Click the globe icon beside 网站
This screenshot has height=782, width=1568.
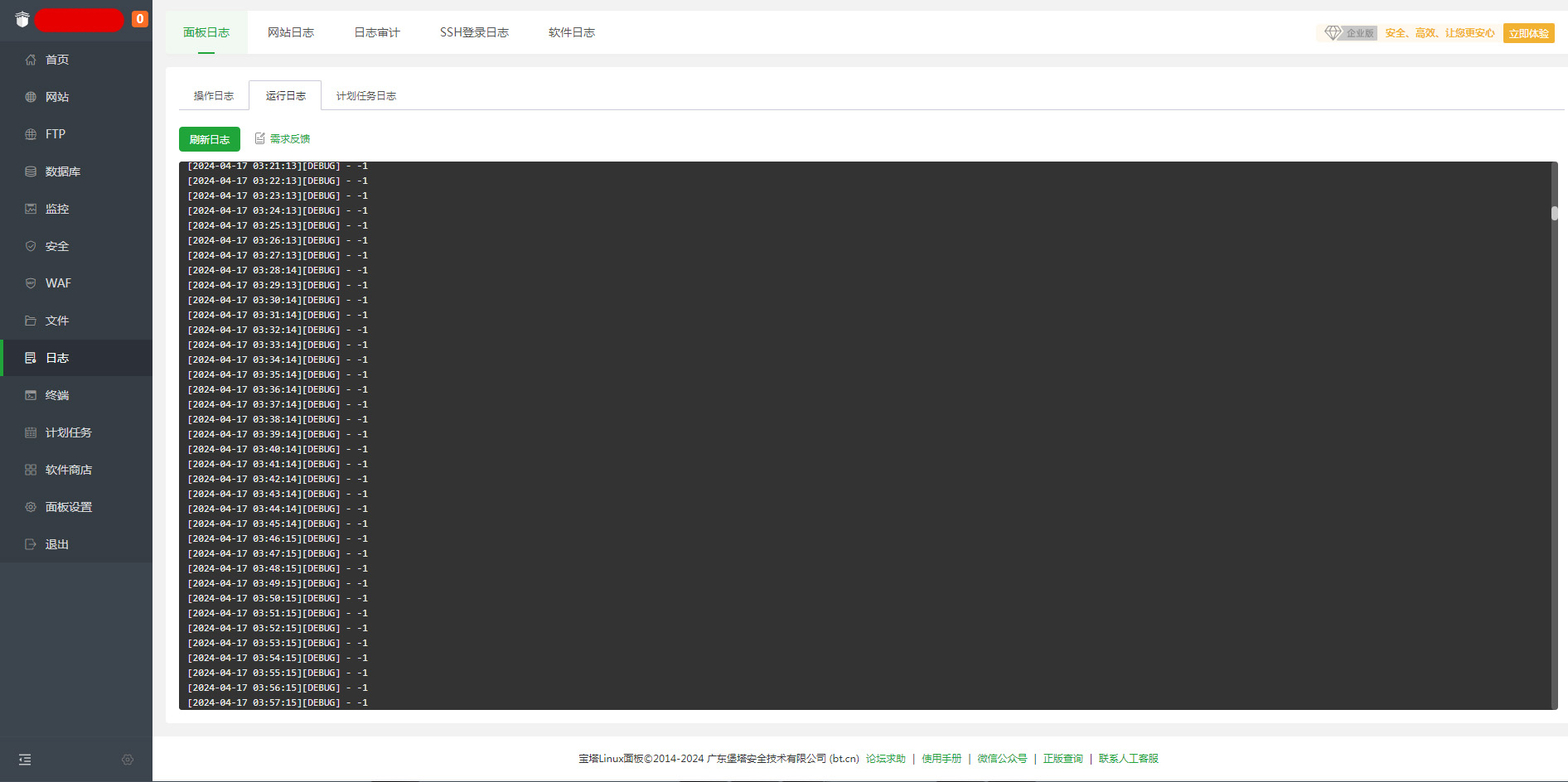[x=31, y=97]
